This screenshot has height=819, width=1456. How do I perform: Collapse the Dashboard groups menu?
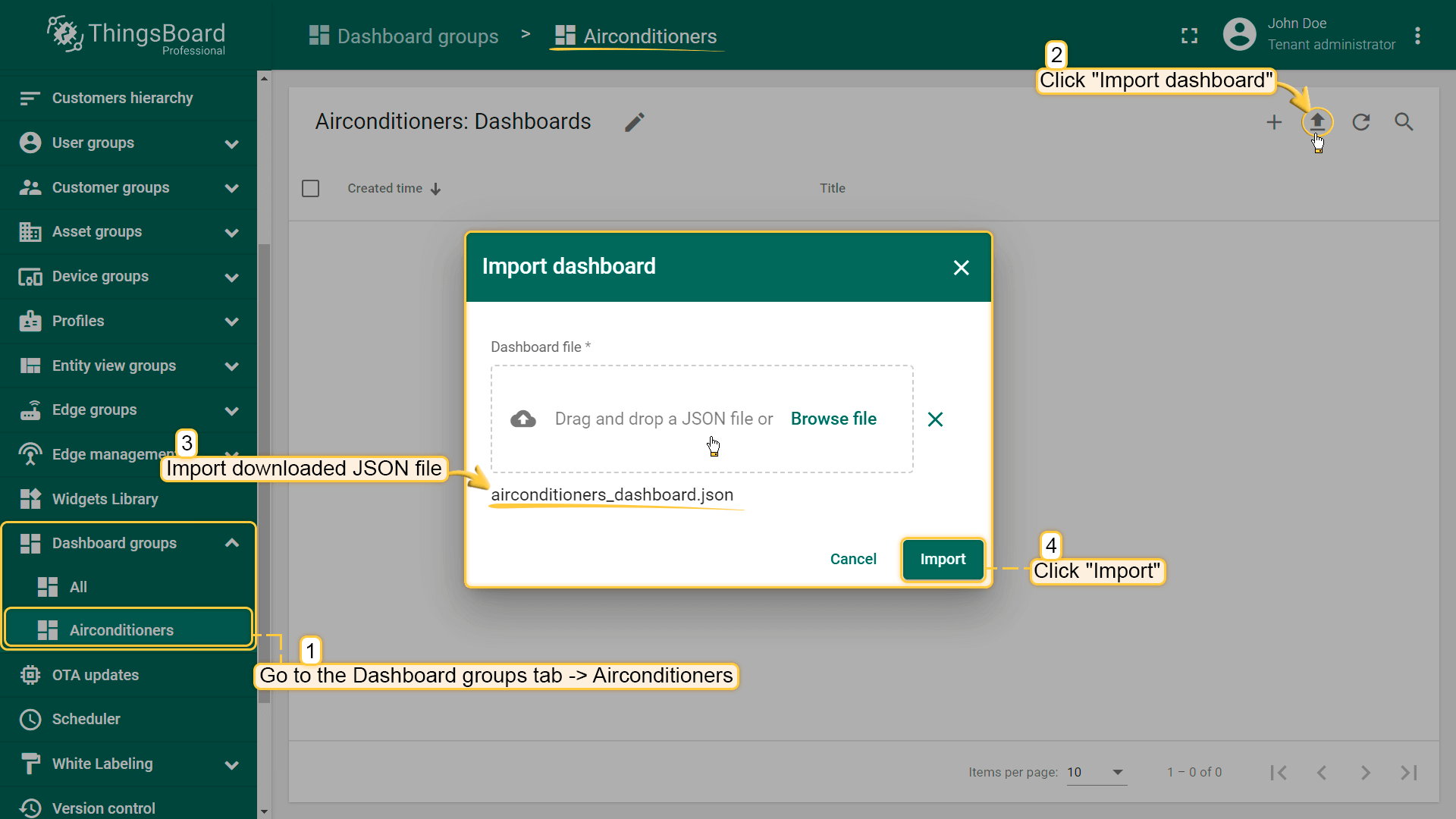pyautogui.click(x=232, y=543)
